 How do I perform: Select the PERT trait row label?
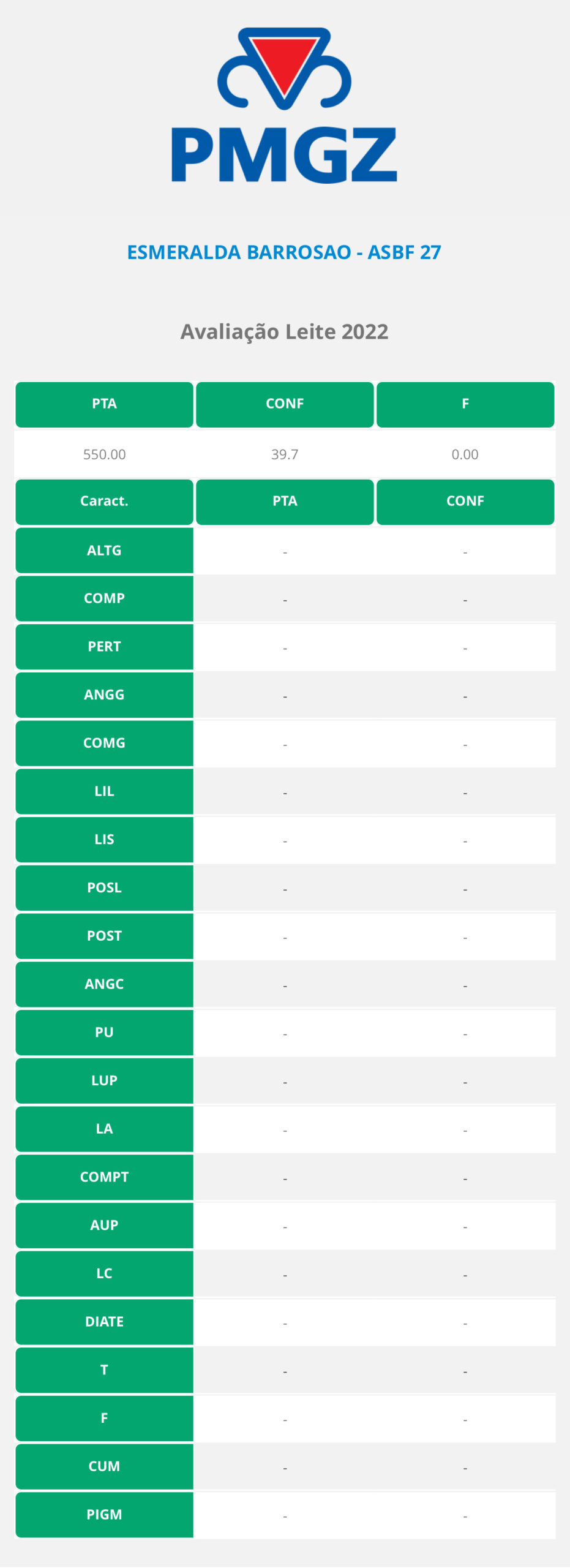tap(104, 647)
